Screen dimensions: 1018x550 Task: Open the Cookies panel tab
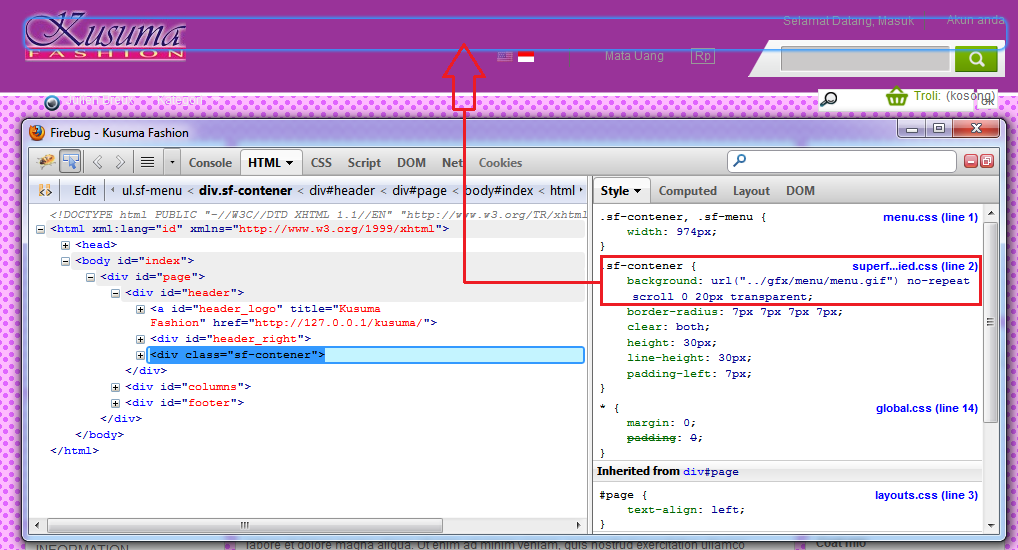coord(500,163)
